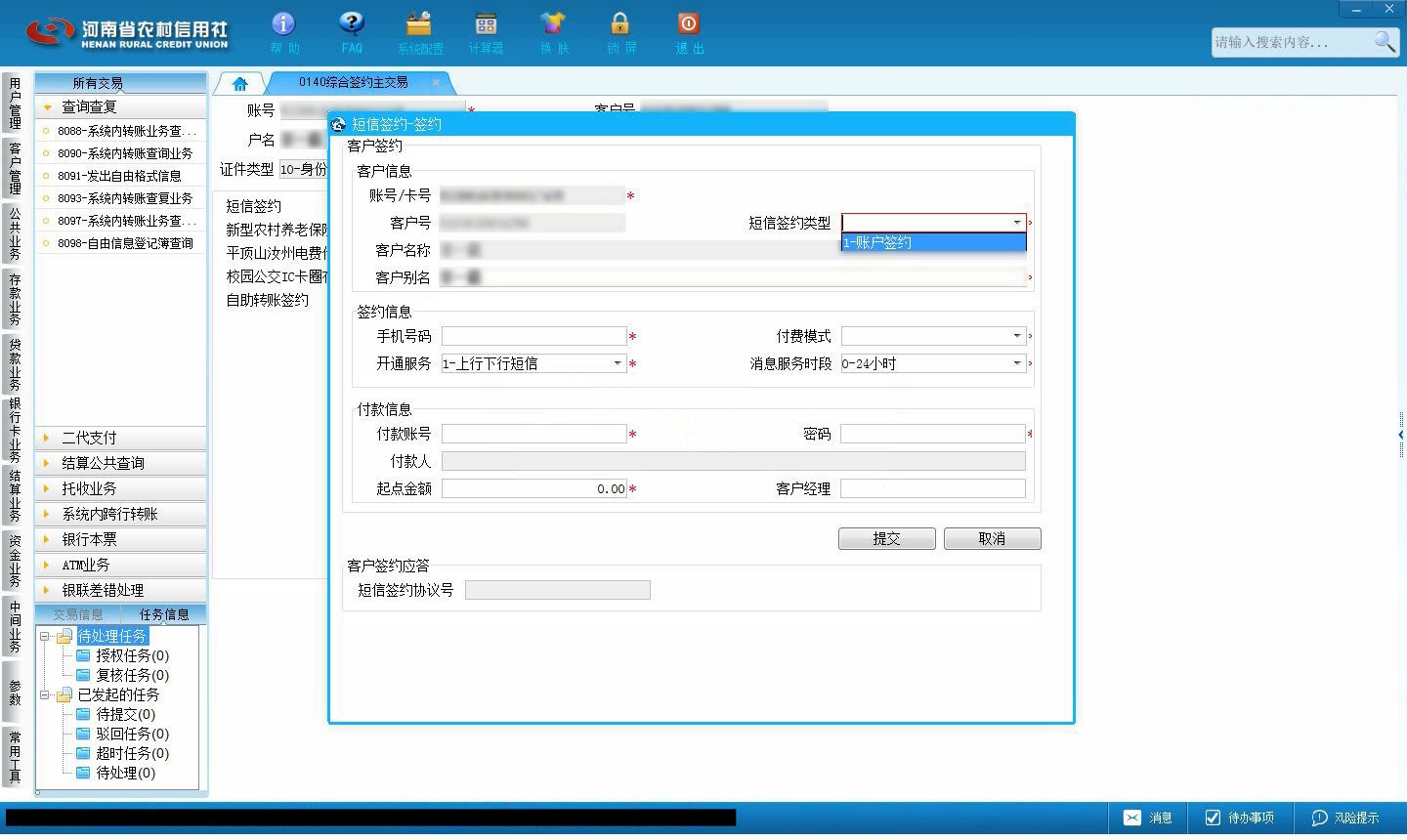Close the 0140综合签约主交易 tab
The width and height of the screenshot is (1407, 840).
438,82
